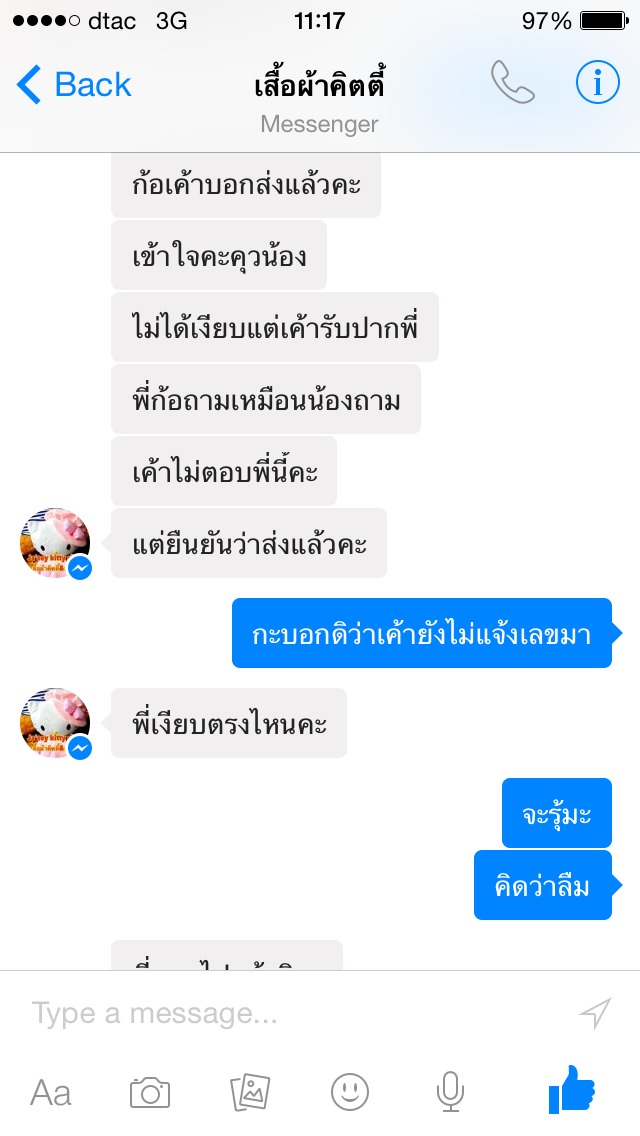This screenshot has height=1136, width=640.
Task: Tap the send arrow icon
Action: (x=596, y=1013)
